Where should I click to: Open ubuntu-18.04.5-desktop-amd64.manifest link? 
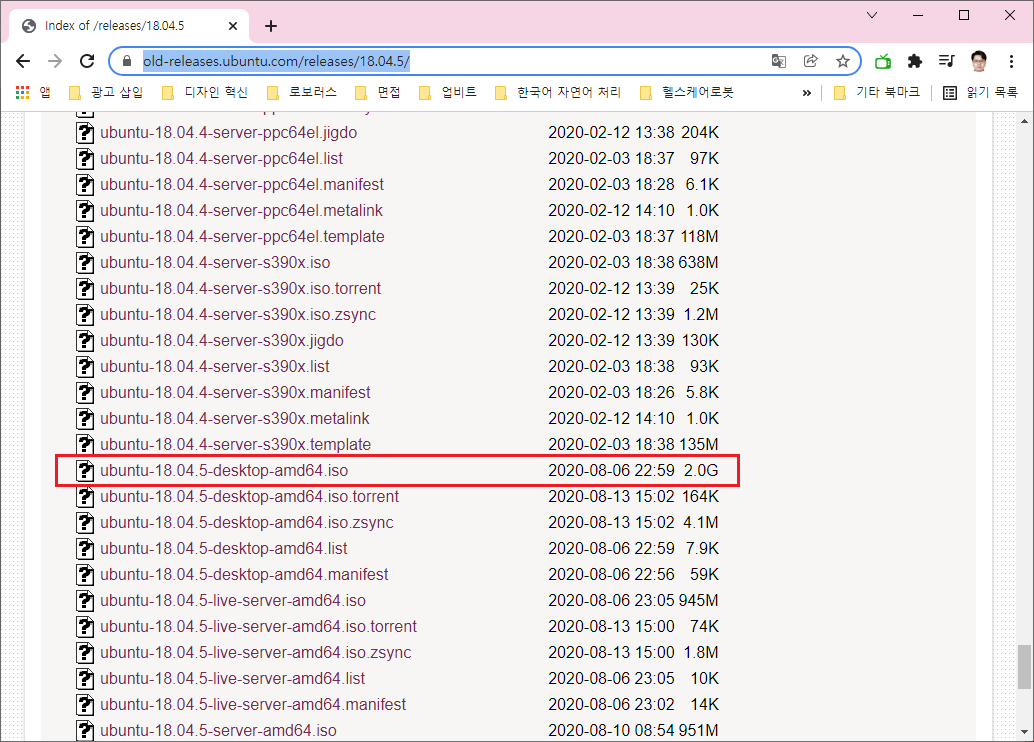[244, 574]
